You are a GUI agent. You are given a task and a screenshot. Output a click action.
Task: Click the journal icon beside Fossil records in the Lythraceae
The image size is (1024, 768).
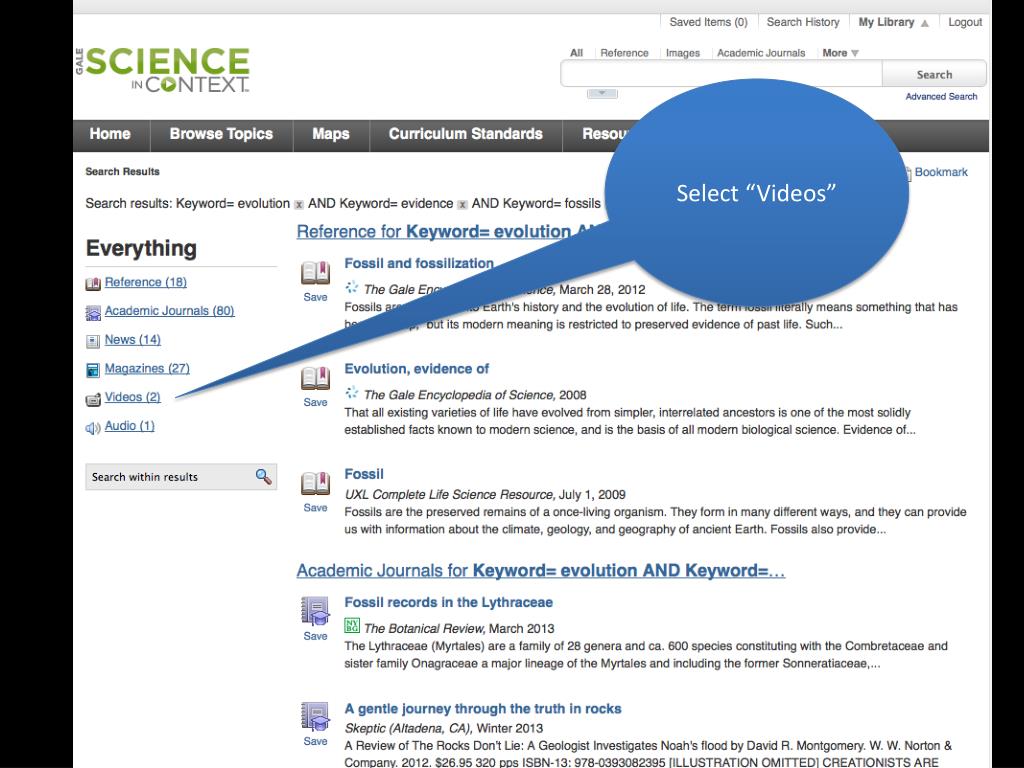[x=315, y=611]
